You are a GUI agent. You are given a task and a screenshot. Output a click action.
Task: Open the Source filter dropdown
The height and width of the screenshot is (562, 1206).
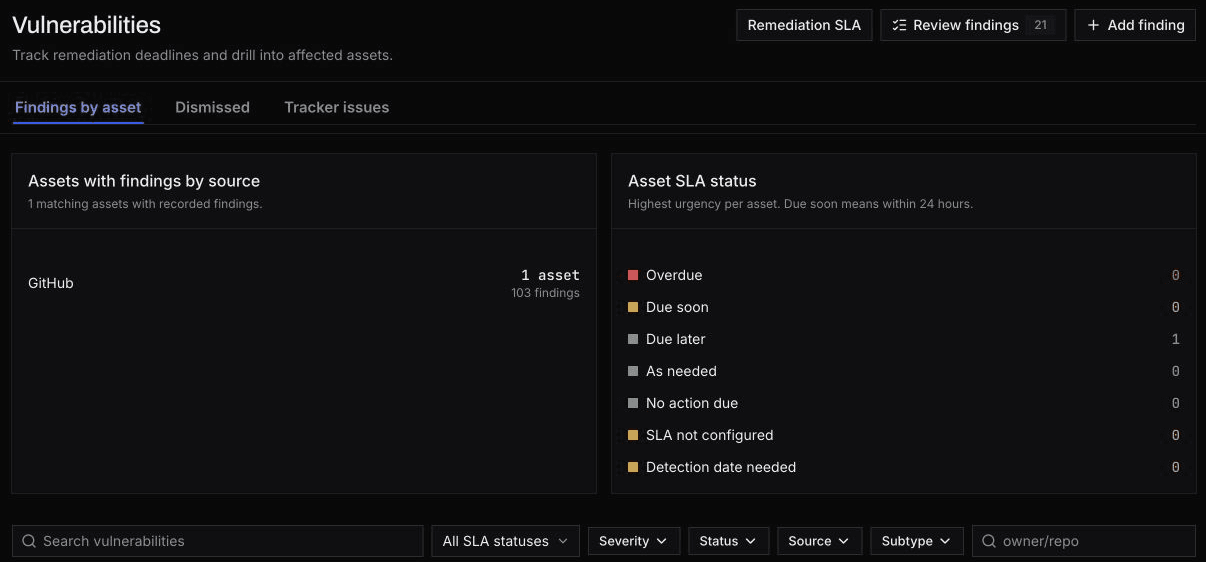tap(819, 541)
